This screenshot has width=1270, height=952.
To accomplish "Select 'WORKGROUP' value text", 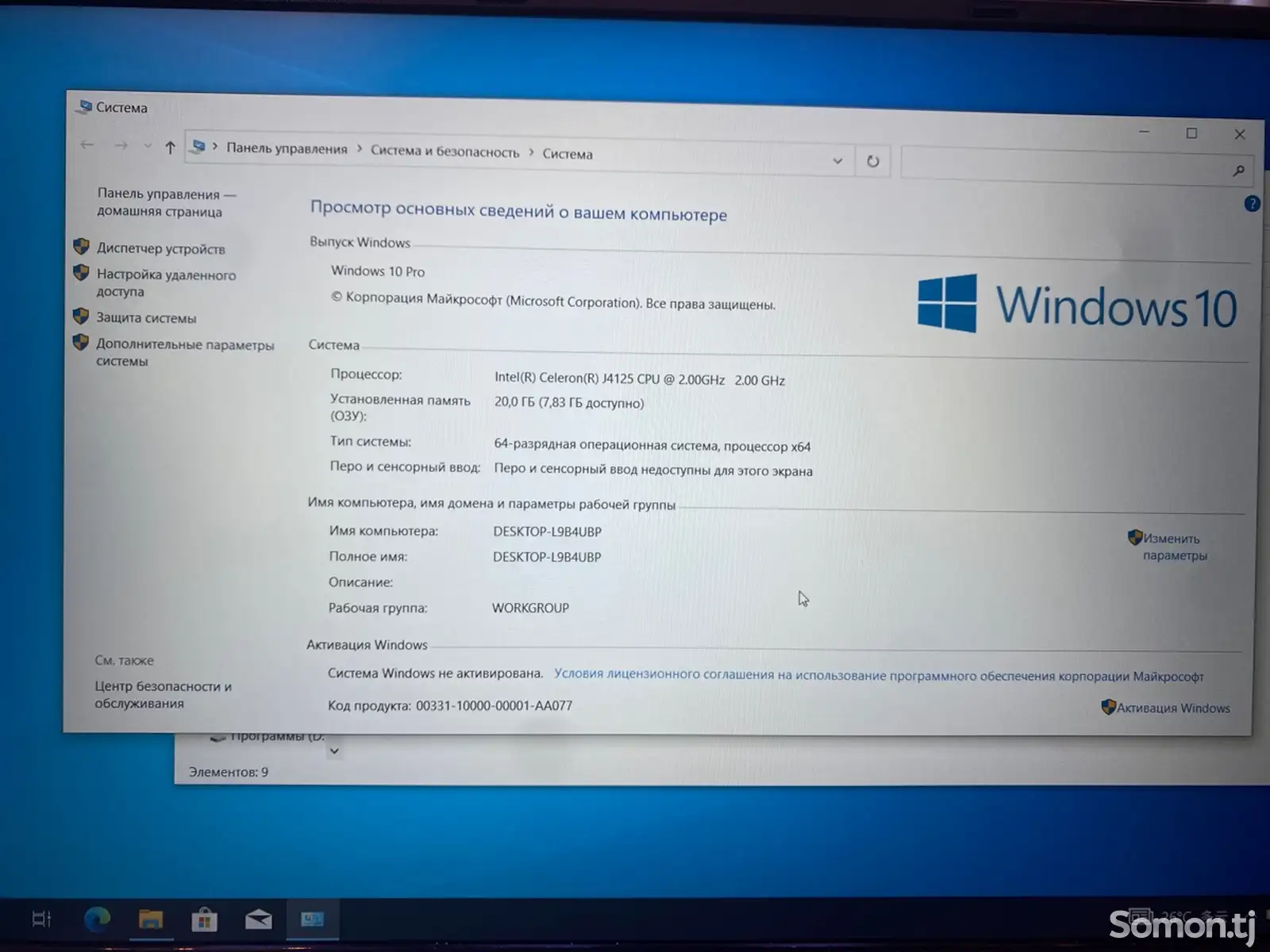I will point(530,608).
